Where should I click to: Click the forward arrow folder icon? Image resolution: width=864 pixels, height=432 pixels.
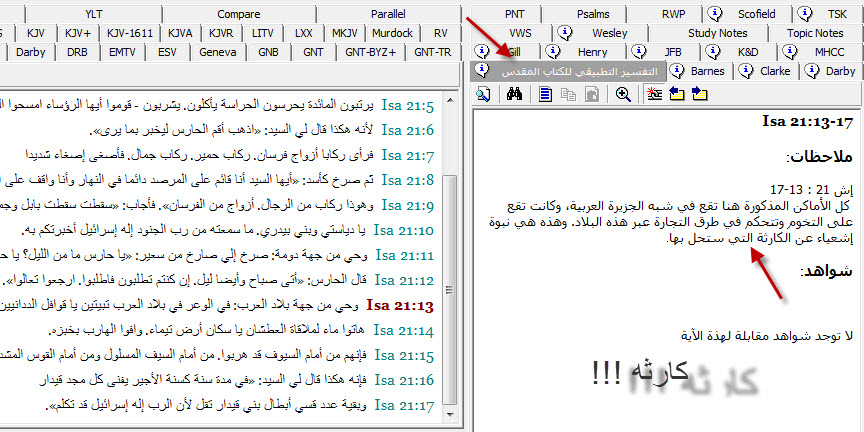point(699,94)
